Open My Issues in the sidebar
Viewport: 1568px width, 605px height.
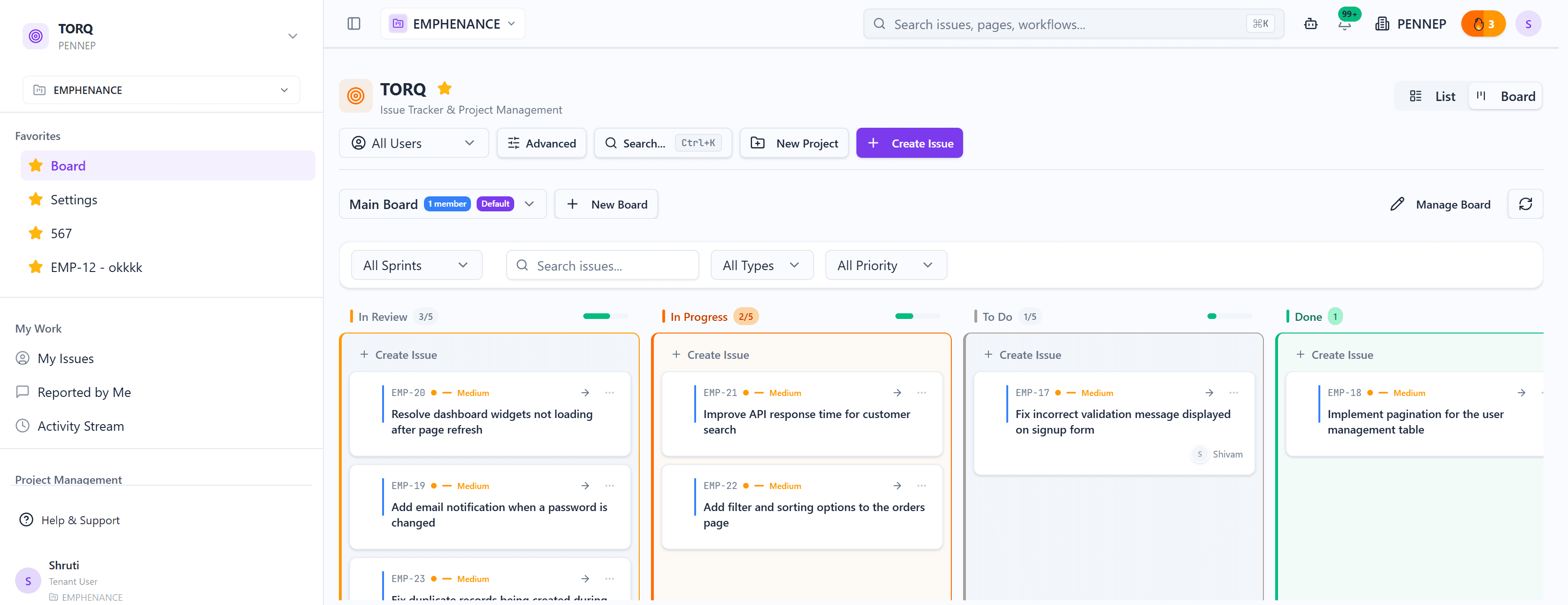click(66, 359)
